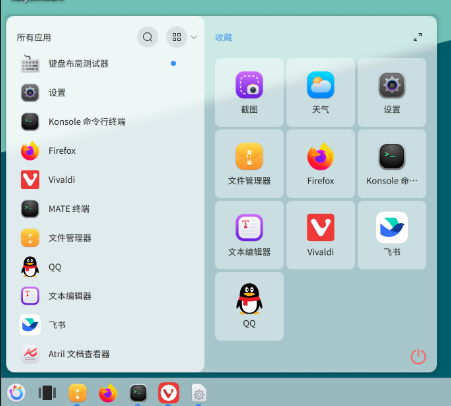Launch the Konsole tile in favorites
This screenshot has height=406, width=451.
(392, 164)
